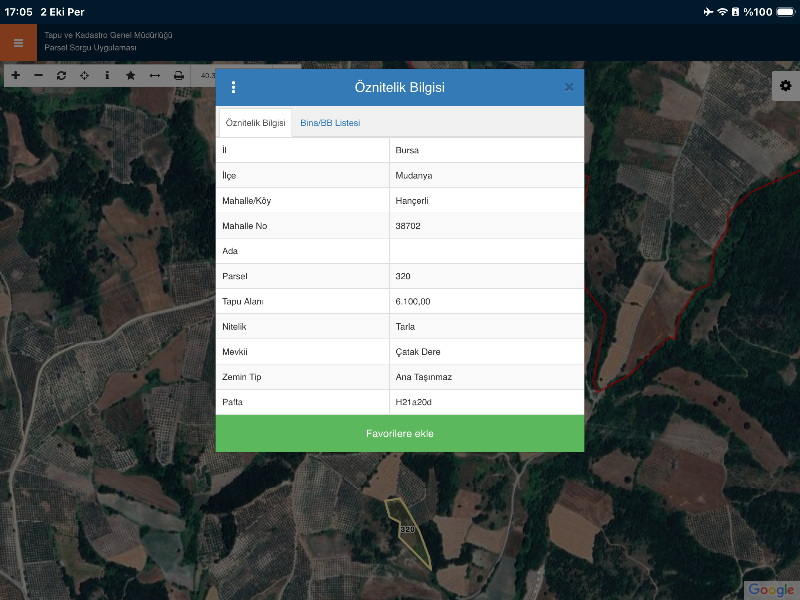
Task: Close the Öznitelik Bilgisi dialog
Action: [569, 87]
